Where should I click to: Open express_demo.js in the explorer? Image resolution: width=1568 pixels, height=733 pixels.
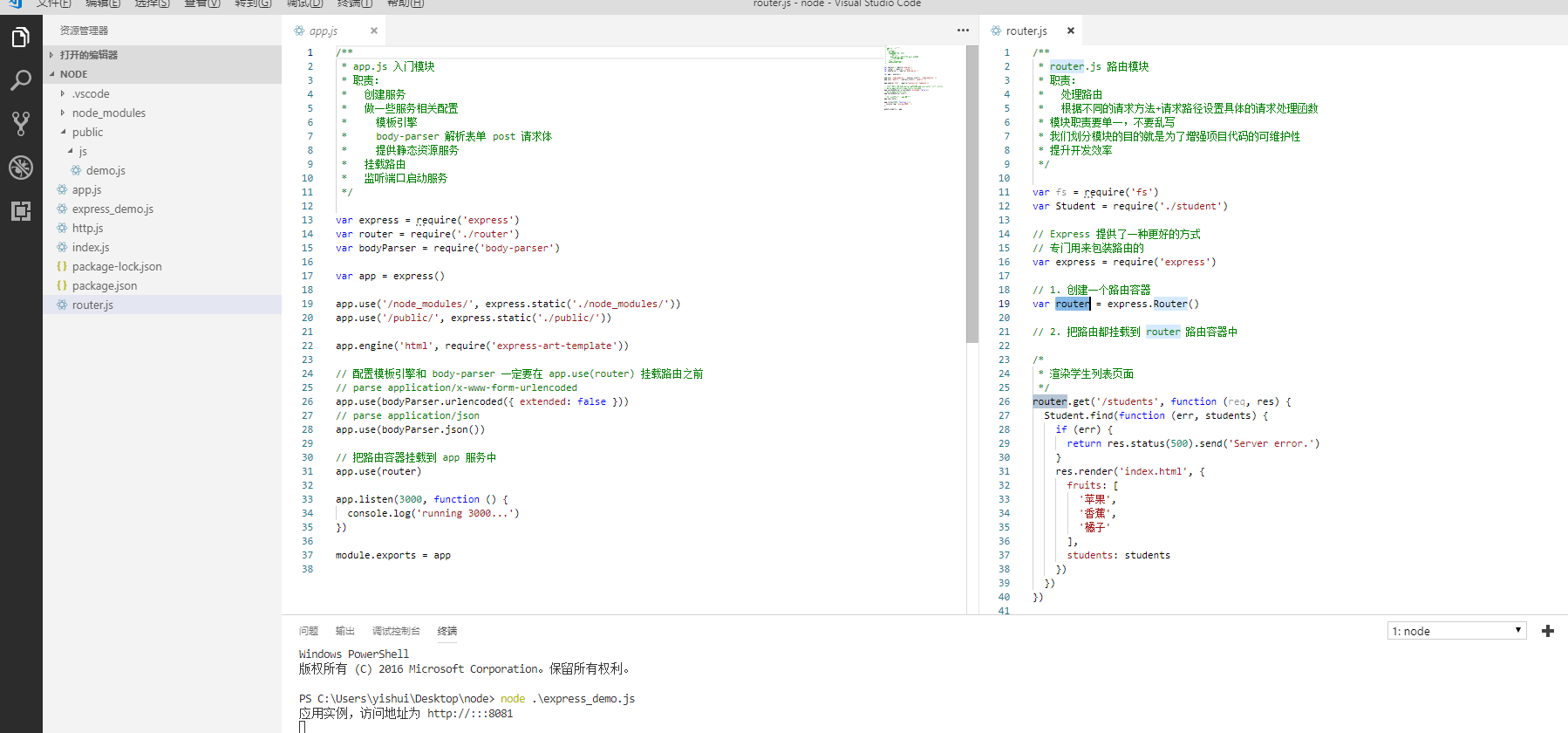point(162,209)
